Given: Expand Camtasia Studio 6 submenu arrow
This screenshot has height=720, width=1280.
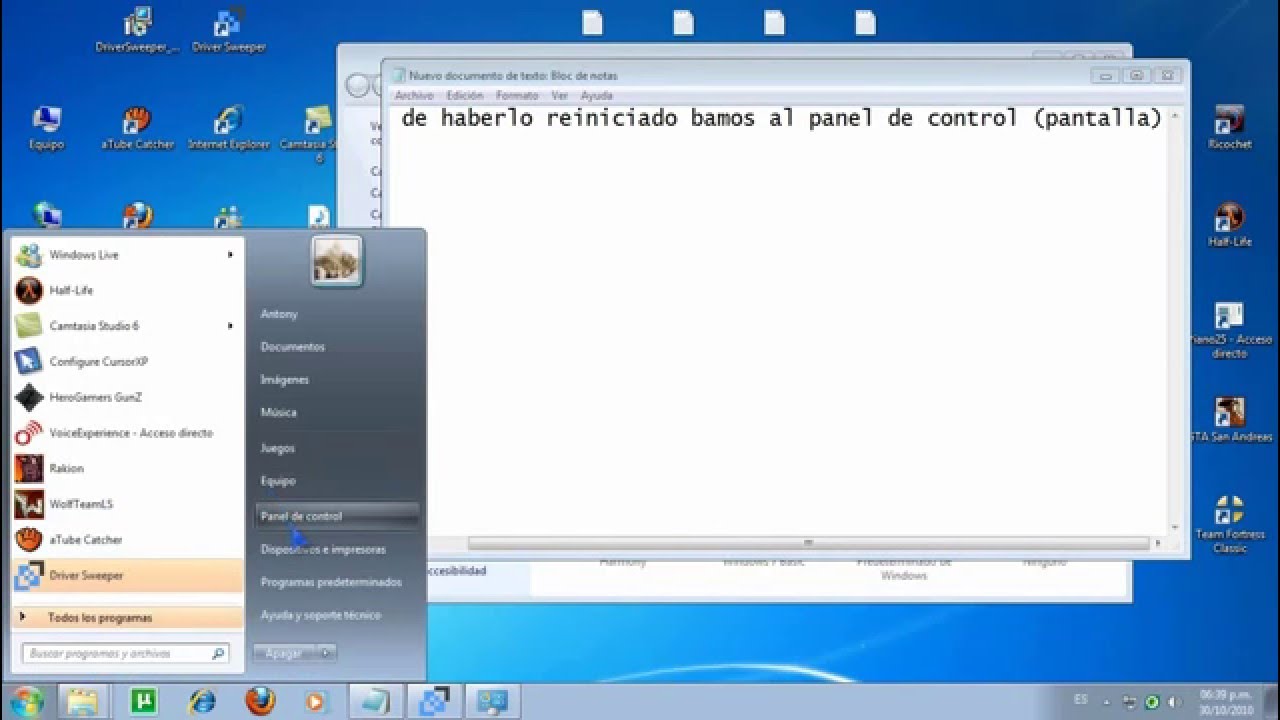Looking at the screenshot, I should (230, 326).
